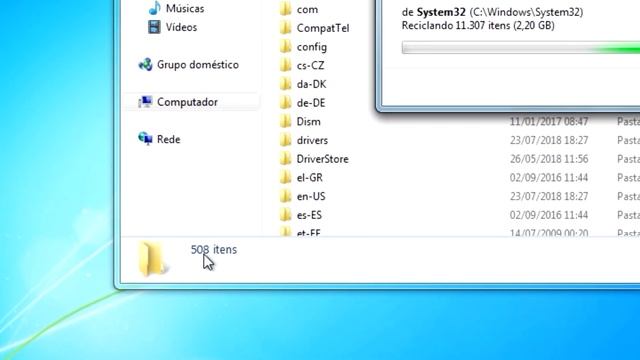Viewport: 640px width, 360px height.
Task: Select the es-ES folder icon
Action: pos(286,215)
